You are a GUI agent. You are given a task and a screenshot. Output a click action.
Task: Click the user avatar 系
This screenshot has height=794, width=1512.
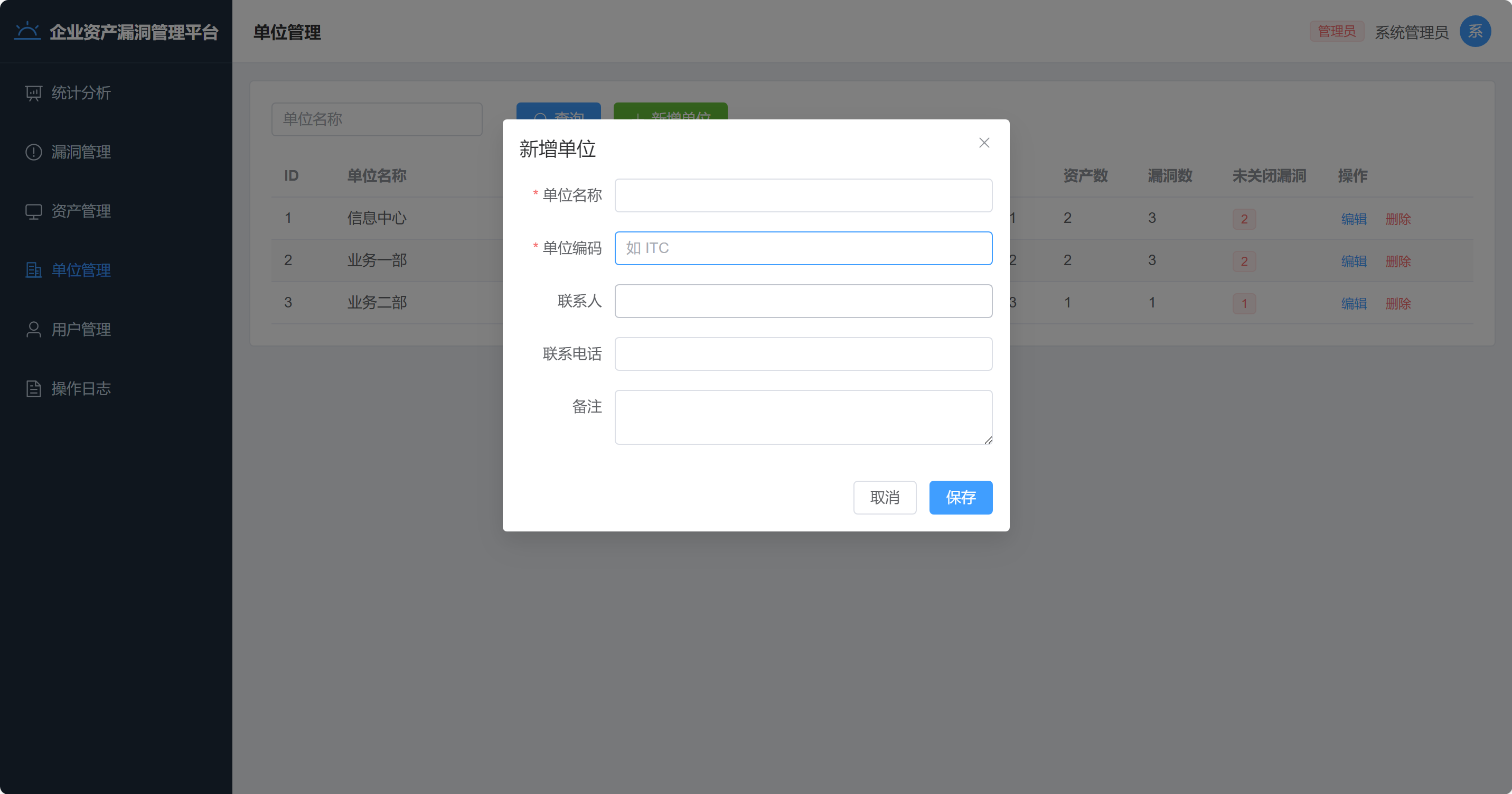[x=1475, y=31]
